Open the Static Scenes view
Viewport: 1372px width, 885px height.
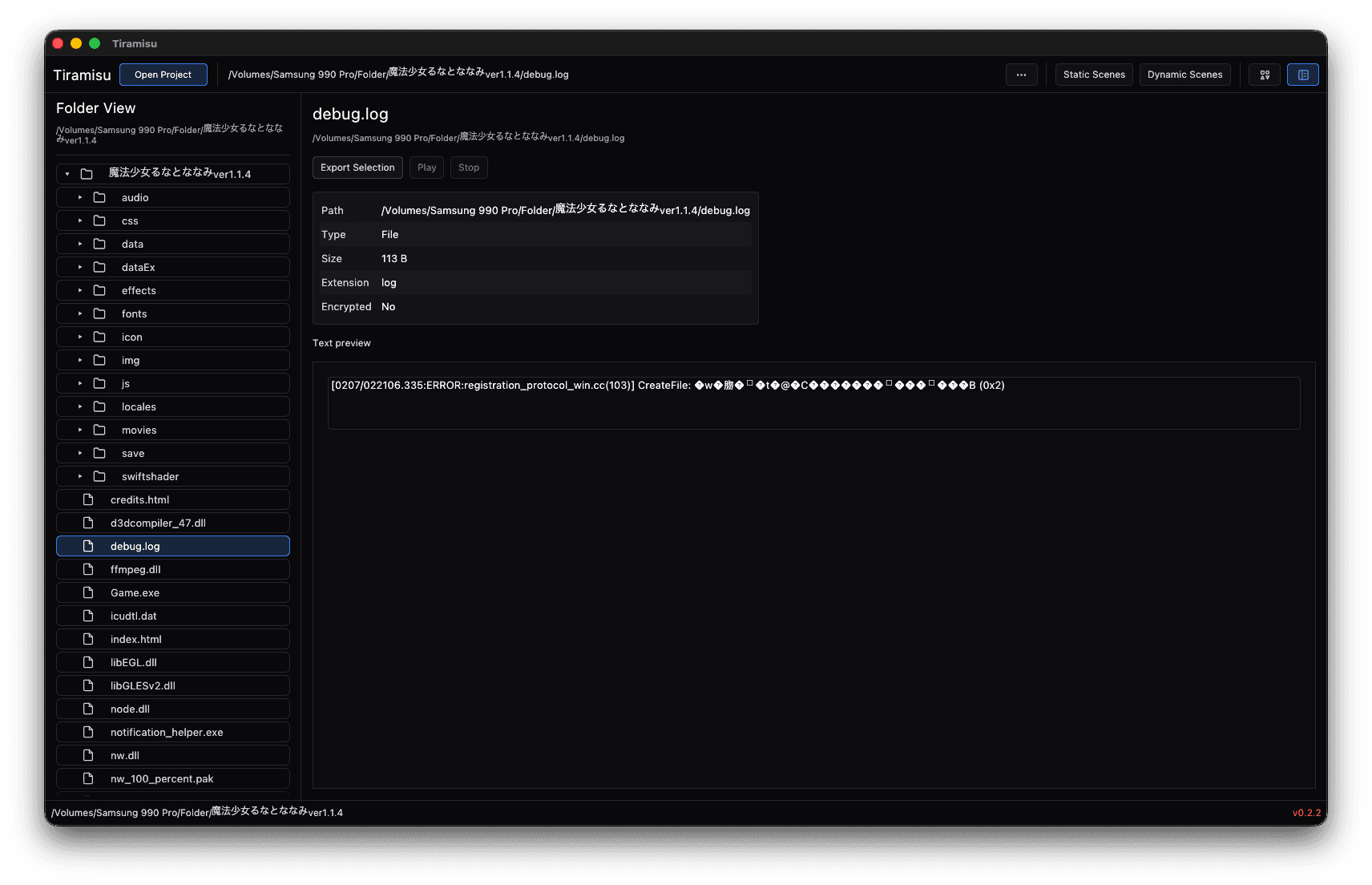(x=1094, y=75)
